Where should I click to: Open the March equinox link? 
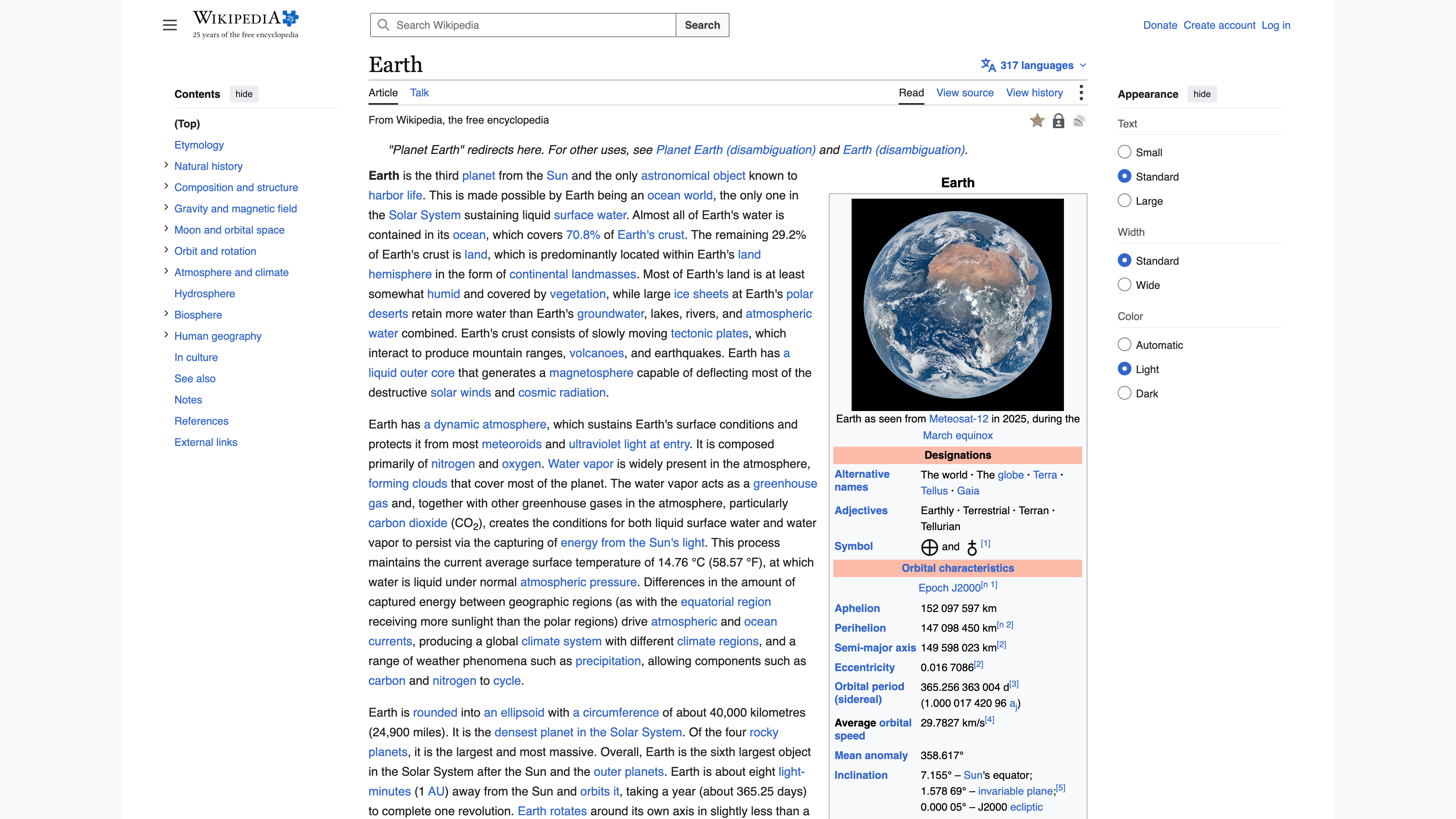tap(957, 436)
